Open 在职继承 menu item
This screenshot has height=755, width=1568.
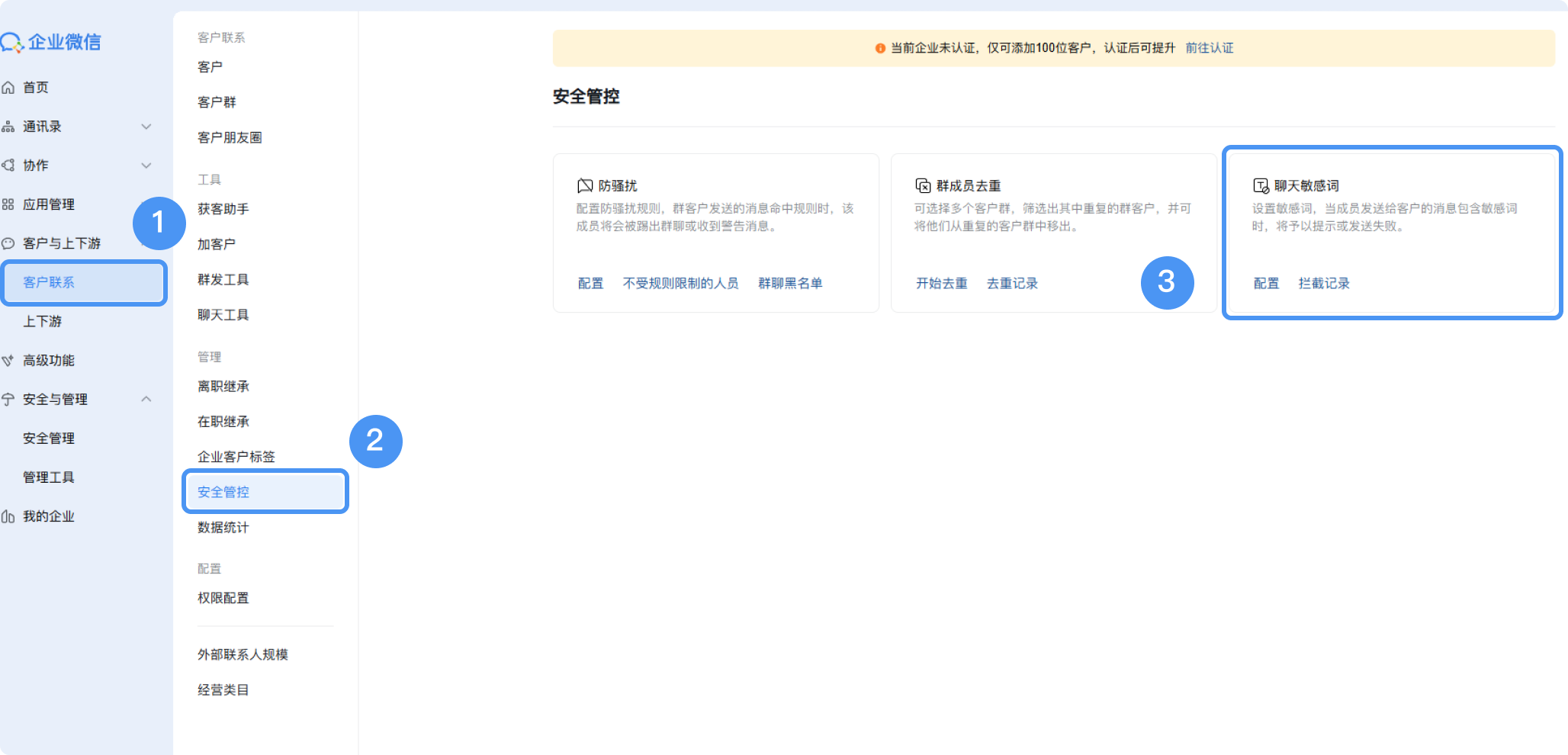coord(223,422)
